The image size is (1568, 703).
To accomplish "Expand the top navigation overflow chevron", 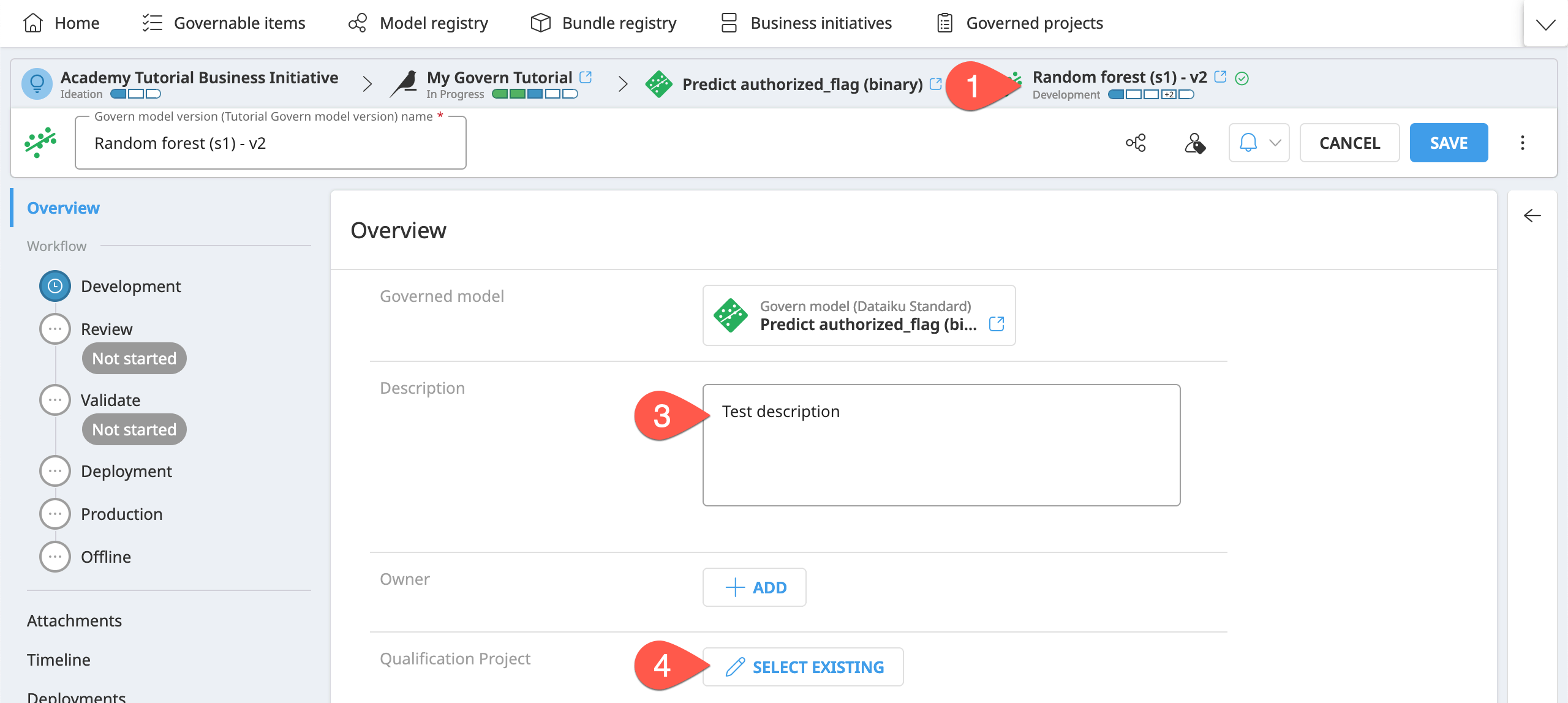I will [1545, 24].
